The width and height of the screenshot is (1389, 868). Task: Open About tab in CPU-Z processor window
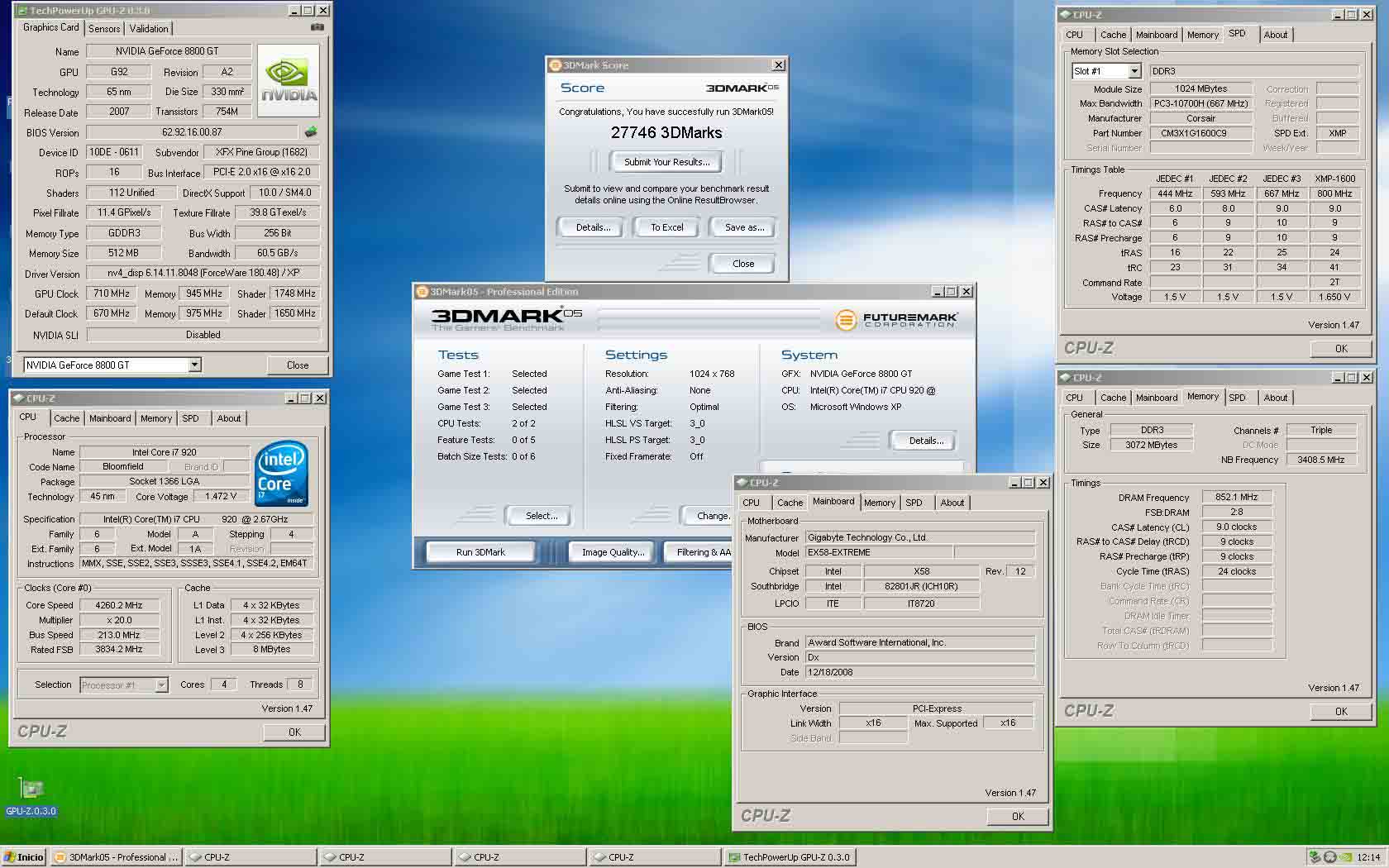[x=229, y=418]
